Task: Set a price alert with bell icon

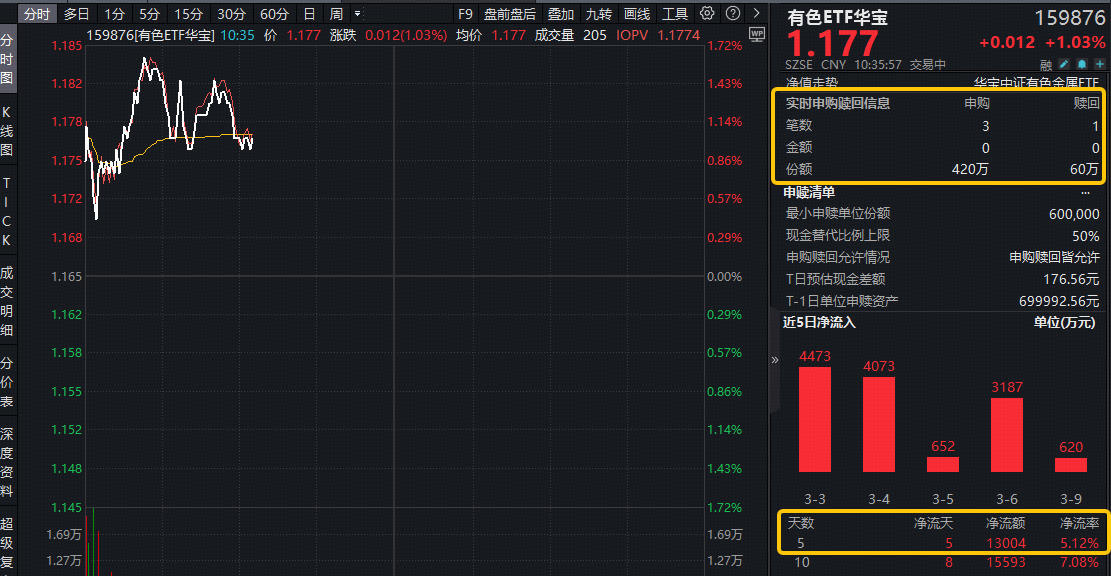Action: [x=1081, y=64]
